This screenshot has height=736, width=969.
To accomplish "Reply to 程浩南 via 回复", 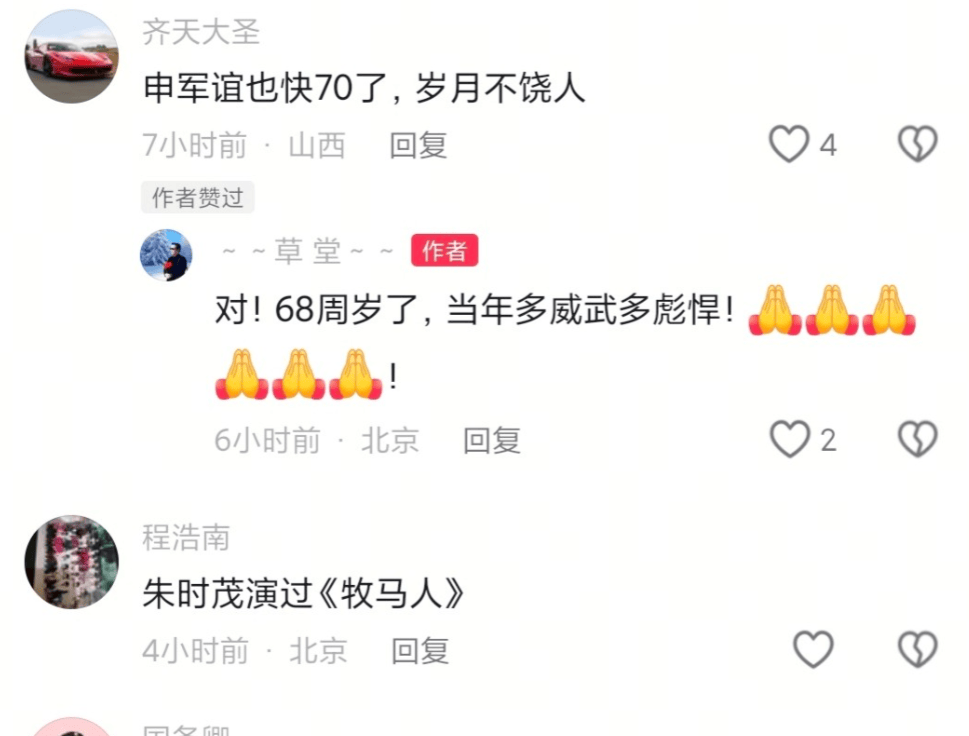I will click(420, 651).
